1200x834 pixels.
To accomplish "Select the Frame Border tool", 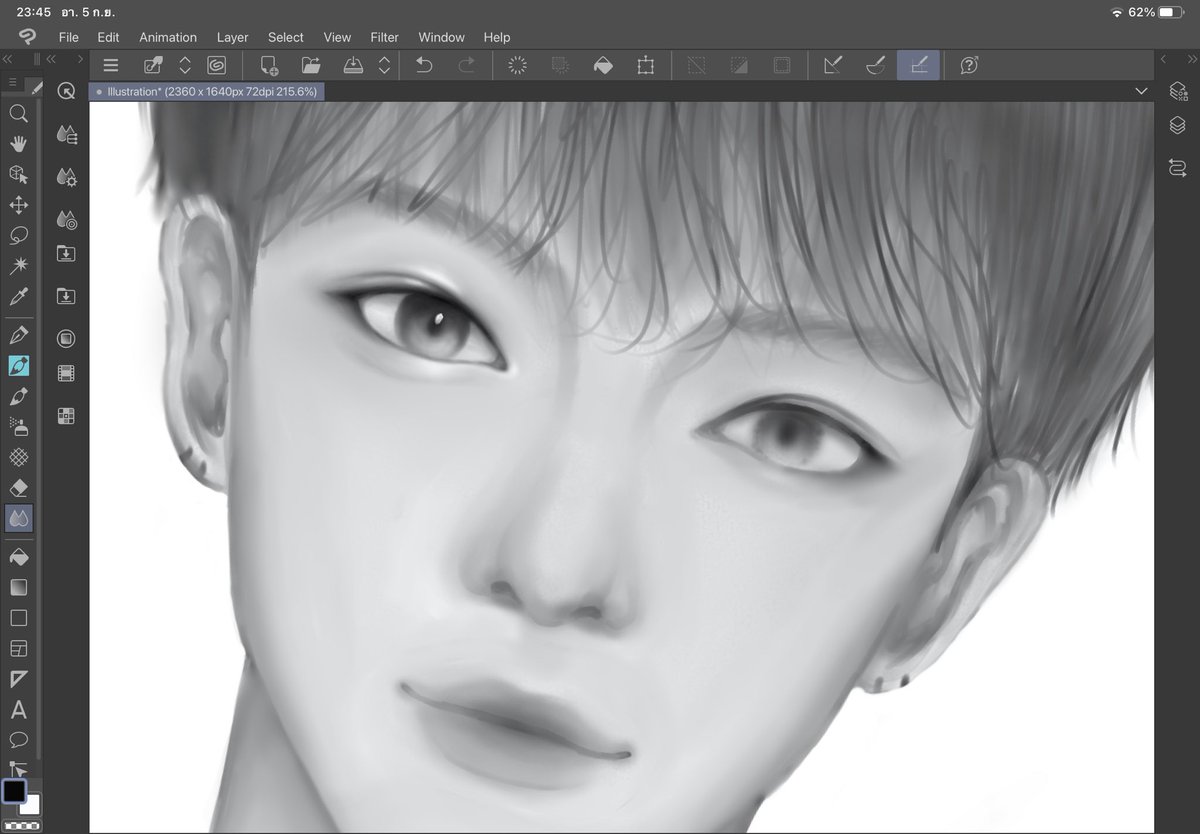I will click(18, 649).
